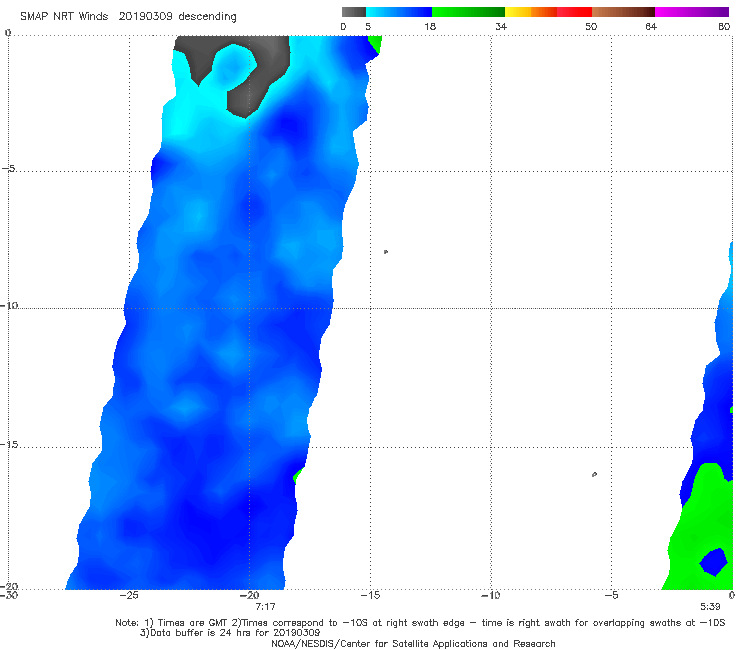Click the x-axis longitude label '-25'

coord(129,595)
